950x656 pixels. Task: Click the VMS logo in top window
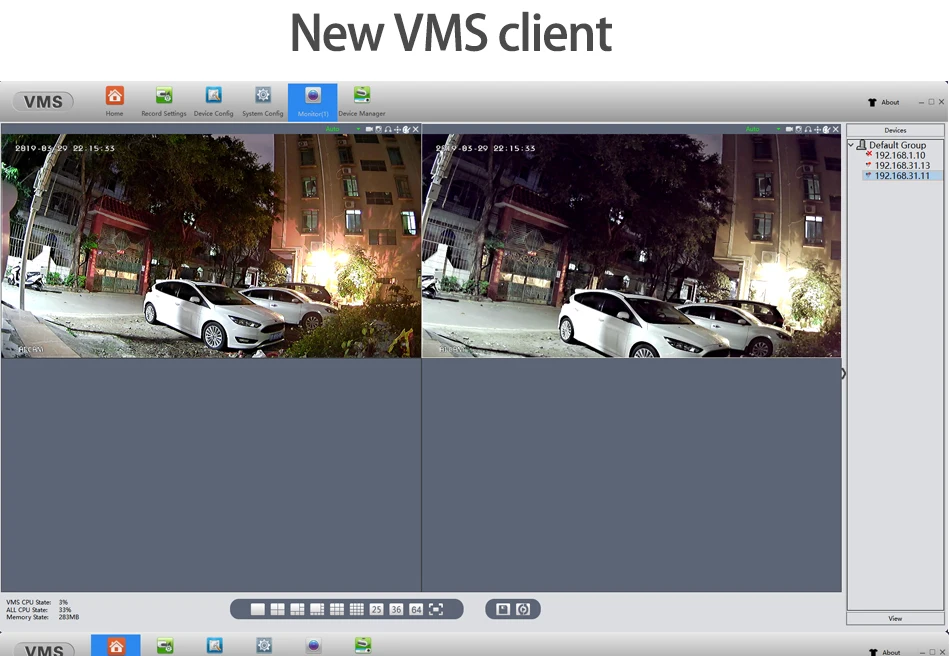coord(43,102)
